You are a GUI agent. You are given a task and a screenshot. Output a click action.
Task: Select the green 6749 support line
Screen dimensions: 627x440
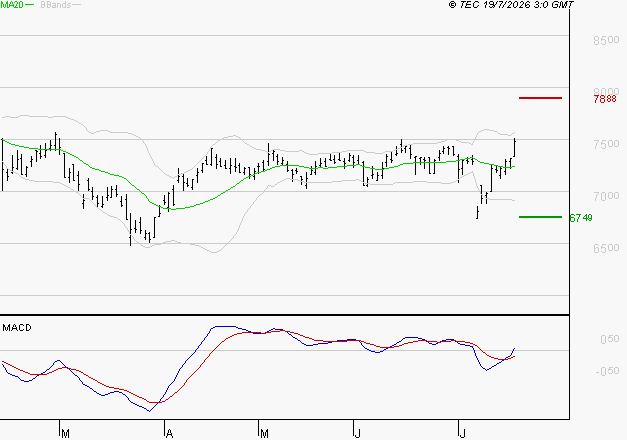[540, 217]
